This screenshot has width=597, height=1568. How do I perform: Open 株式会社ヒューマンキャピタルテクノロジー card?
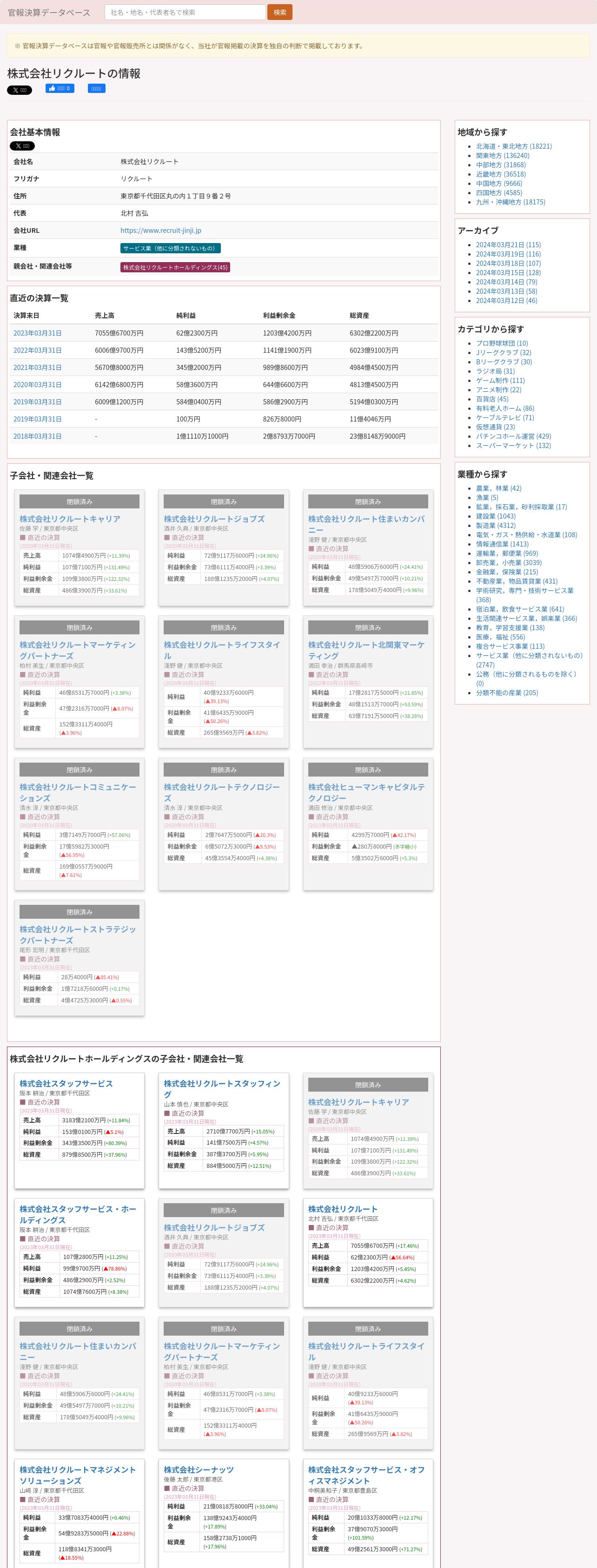(x=366, y=792)
